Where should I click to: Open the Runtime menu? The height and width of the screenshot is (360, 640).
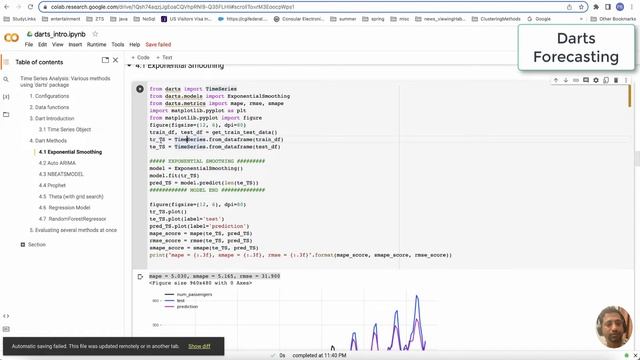pos(96,44)
